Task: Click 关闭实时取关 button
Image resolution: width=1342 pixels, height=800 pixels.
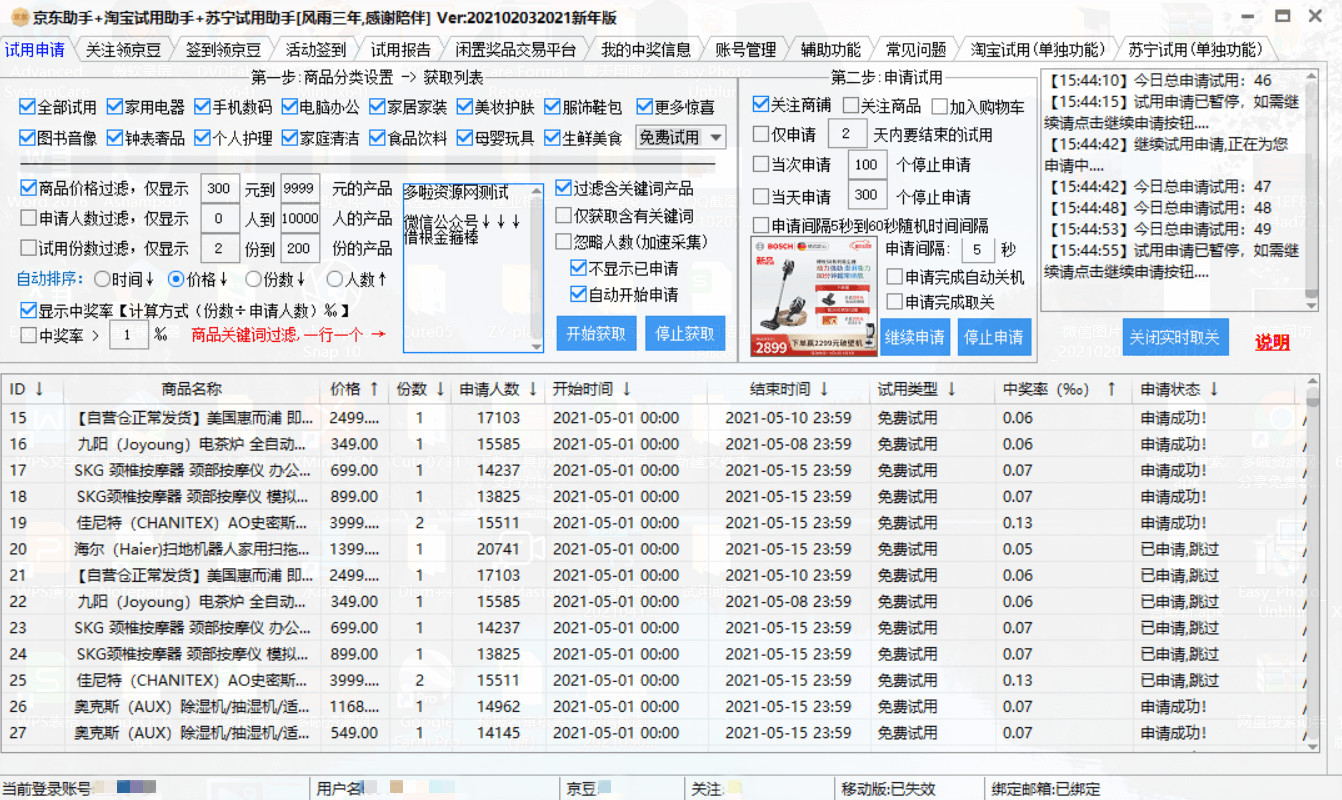Action: (x=1174, y=338)
